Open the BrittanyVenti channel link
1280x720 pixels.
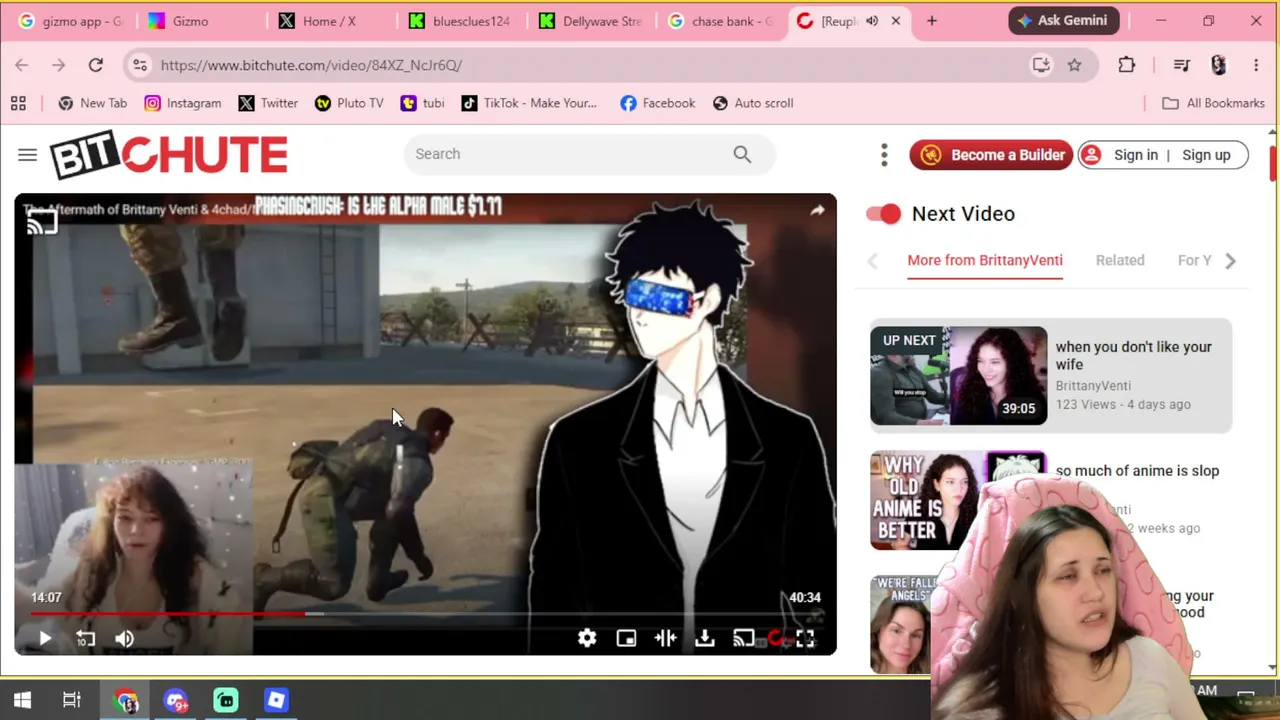pyautogui.click(x=1093, y=385)
